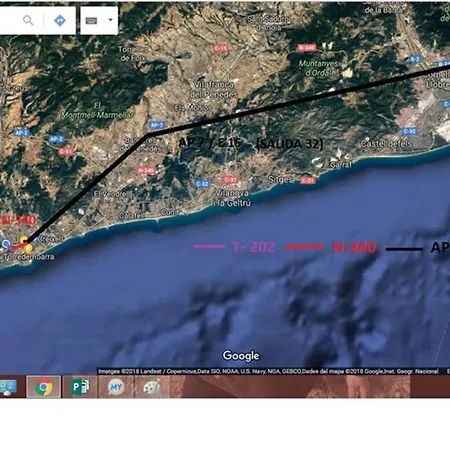Click the magnifying glass search icon
Image resolution: width=450 pixels, height=450 pixels.
pos(28,20)
